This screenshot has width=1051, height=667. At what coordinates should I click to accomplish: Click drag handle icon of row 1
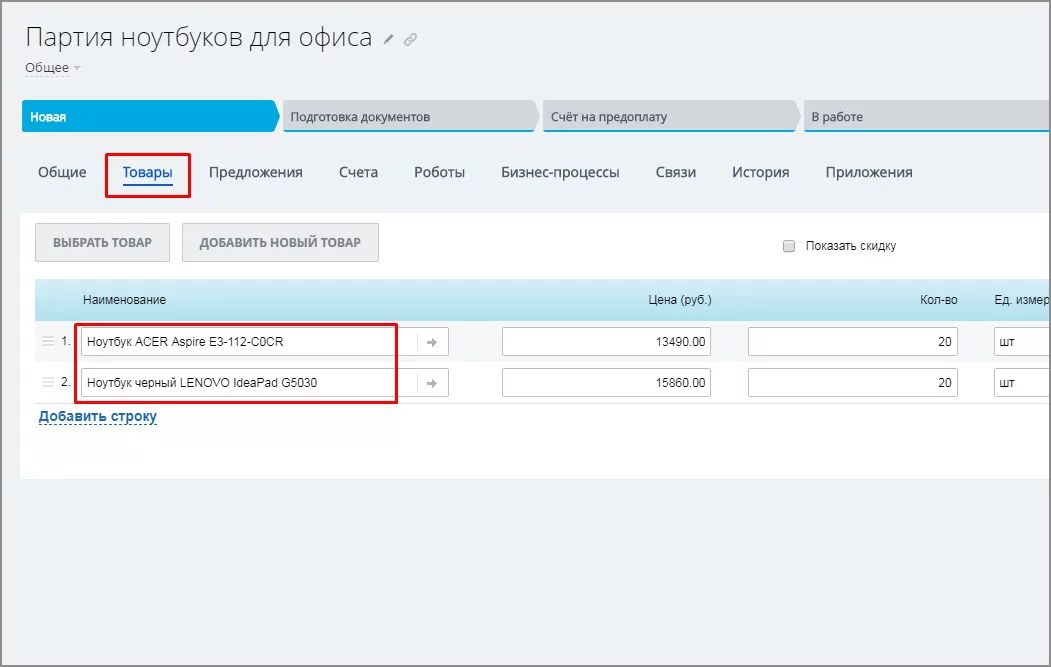pyautogui.click(x=48, y=341)
